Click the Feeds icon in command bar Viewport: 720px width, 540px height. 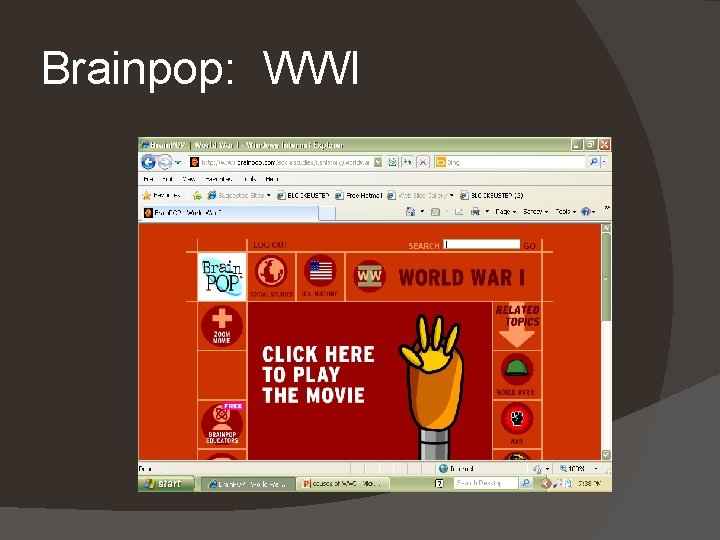coord(435,212)
